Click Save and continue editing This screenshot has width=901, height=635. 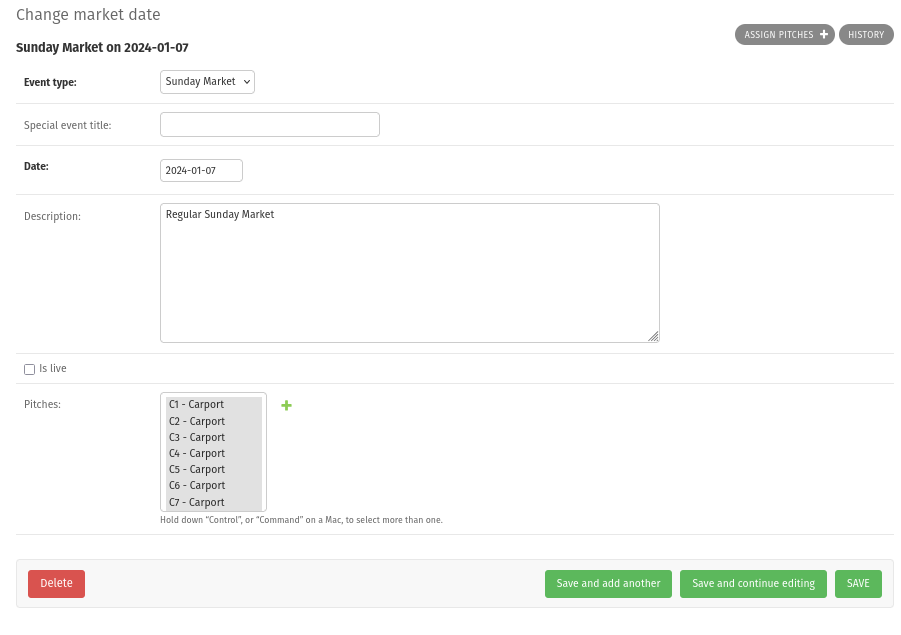(x=753, y=584)
